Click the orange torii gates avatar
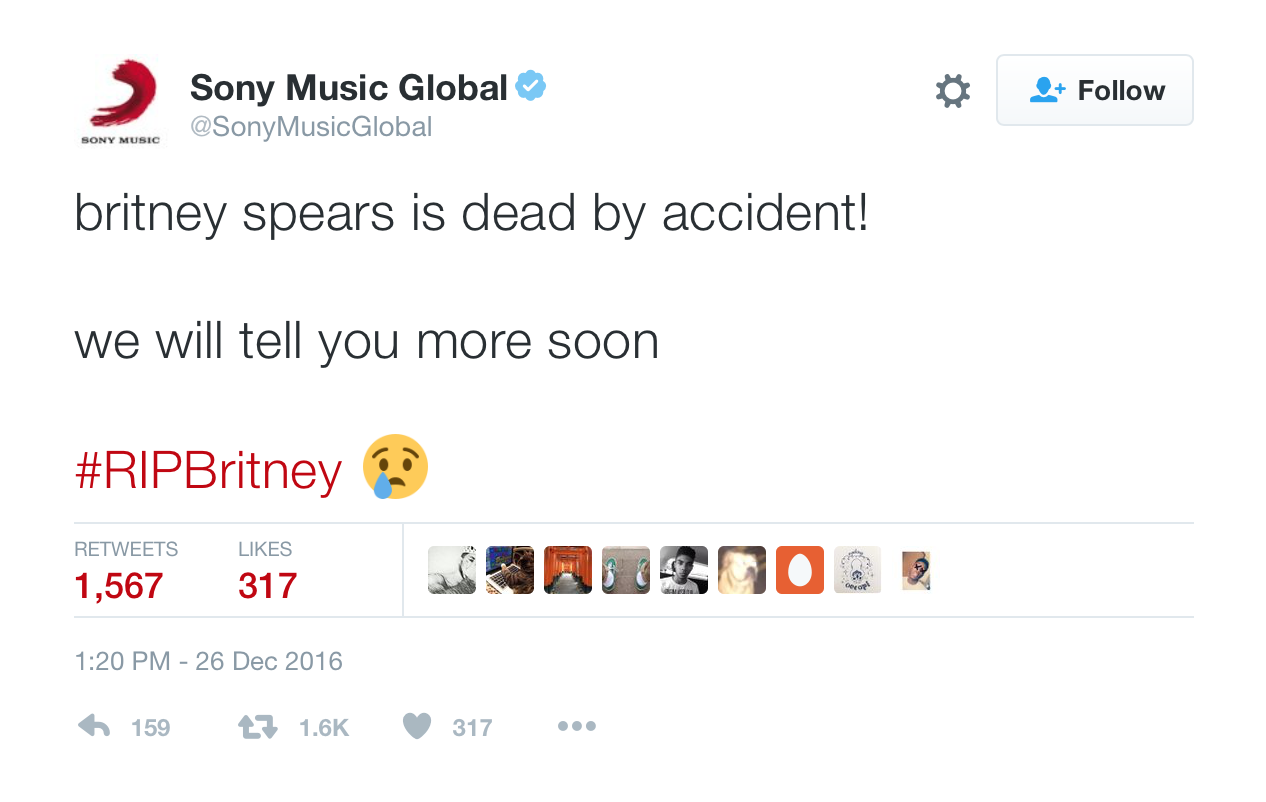The height and width of the screenshot is (802, 1266). click(x=568, y=570)
